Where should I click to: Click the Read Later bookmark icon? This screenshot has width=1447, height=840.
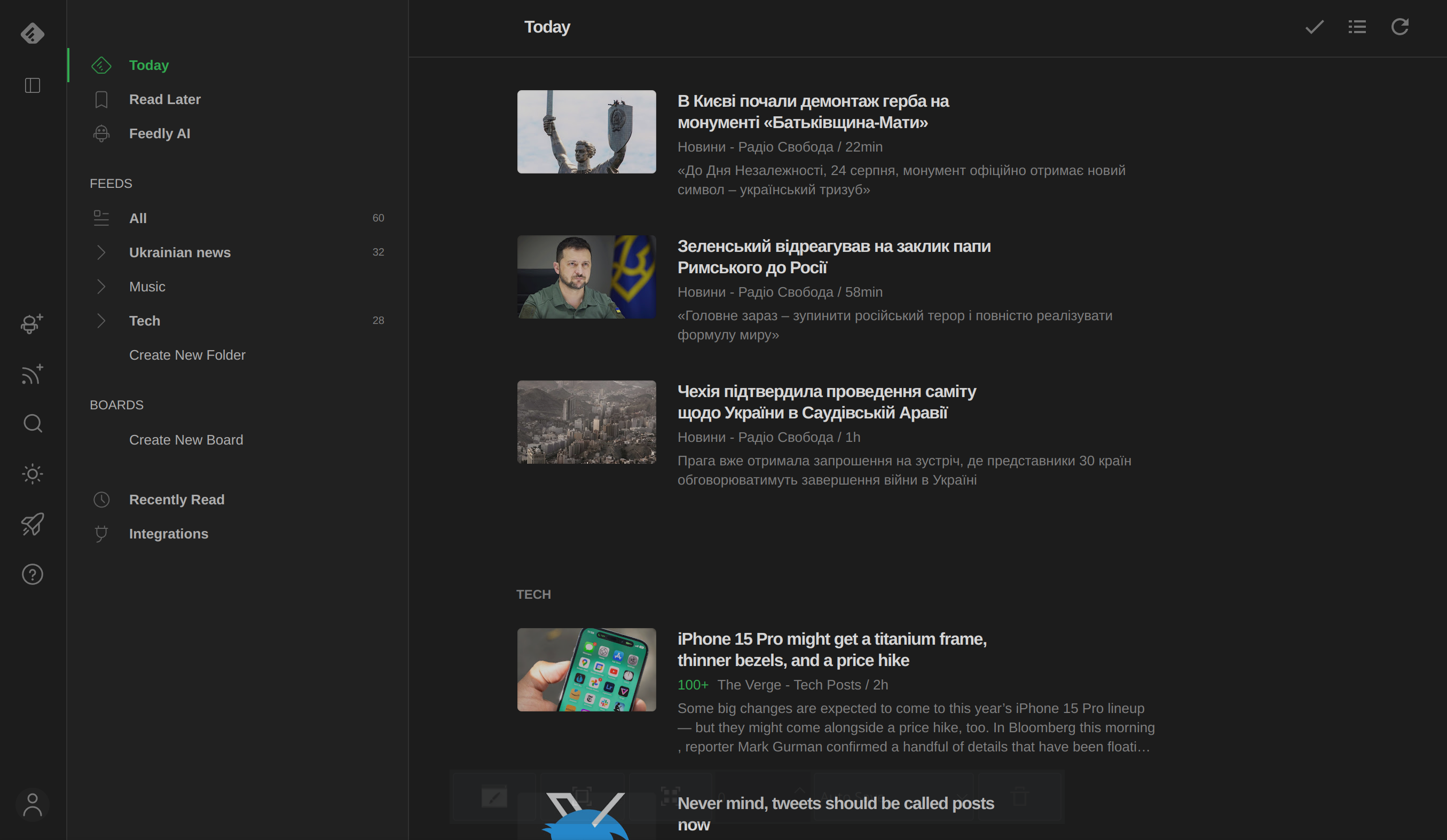pos(101,99)
